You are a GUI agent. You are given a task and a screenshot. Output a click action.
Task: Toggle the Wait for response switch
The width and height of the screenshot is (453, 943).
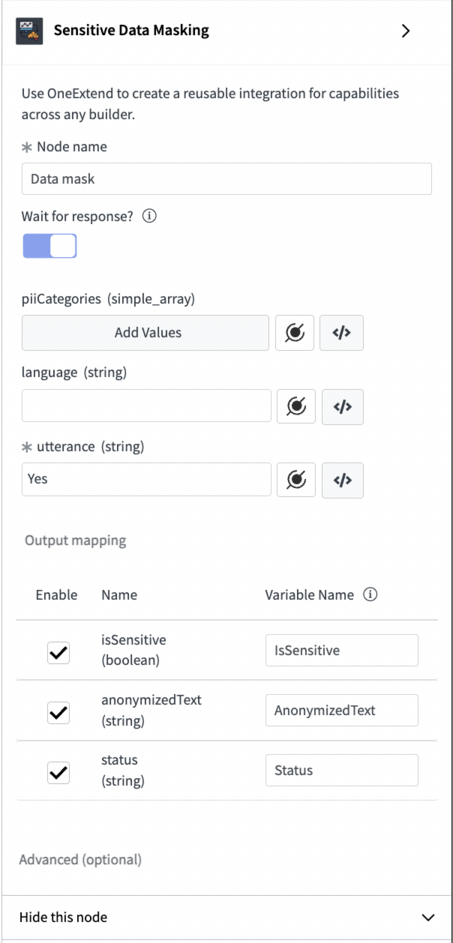pos(49,246)
